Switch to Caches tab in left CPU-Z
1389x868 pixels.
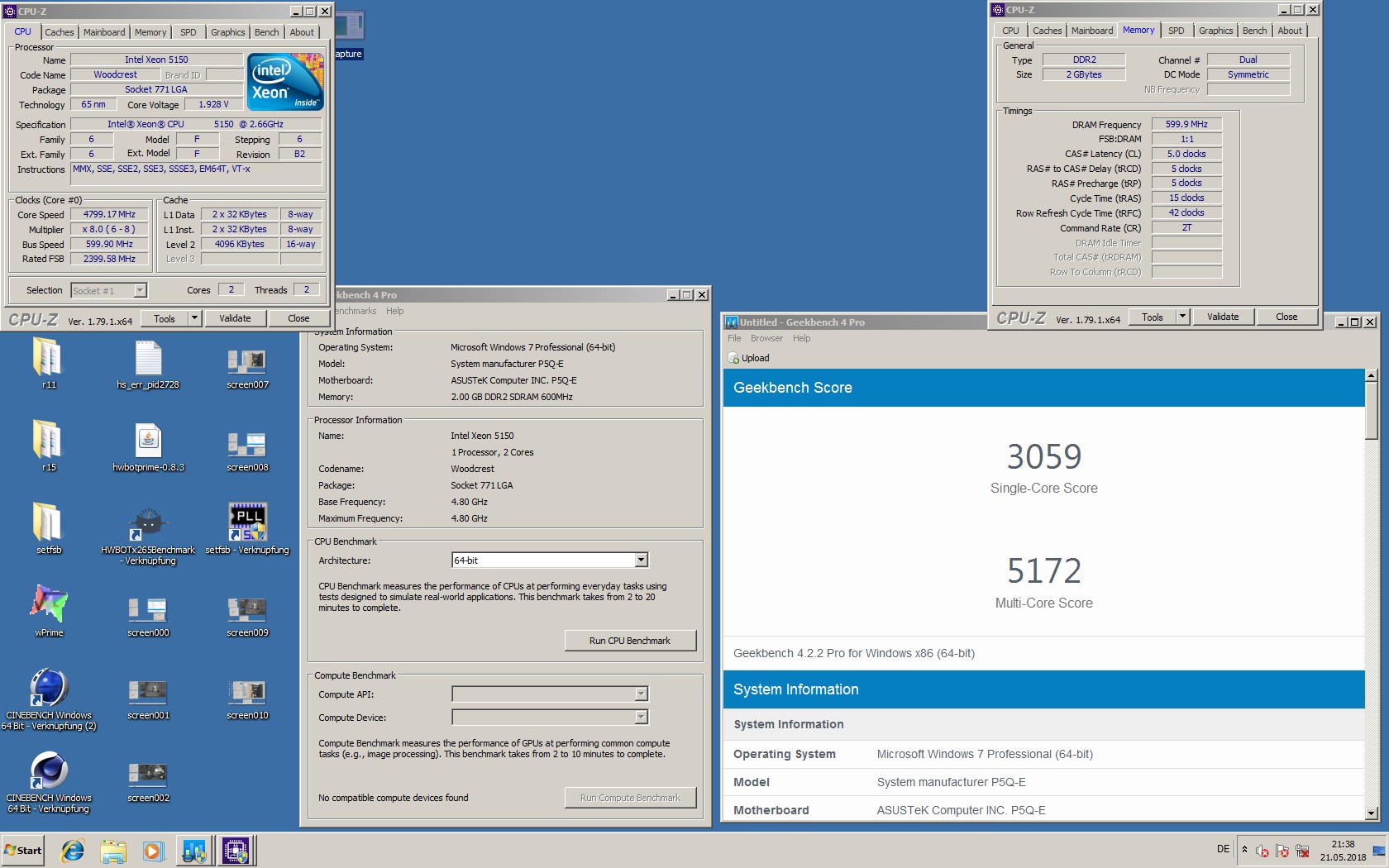pyautogui.click(x=60, y=32)
